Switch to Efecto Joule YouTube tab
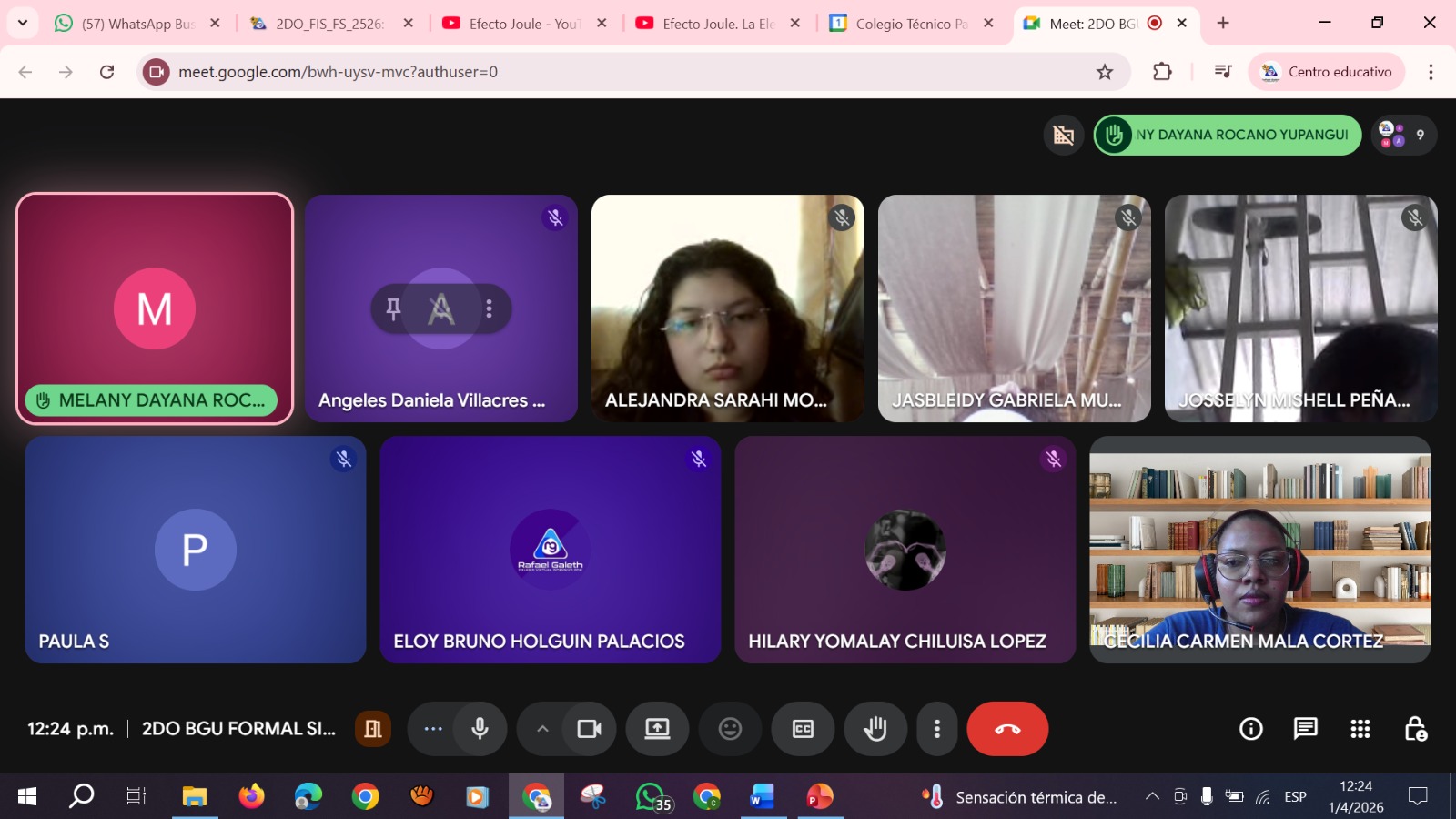Image resolution: width=1456 pixels, height=819 pixels. click(x=523, y=24)
